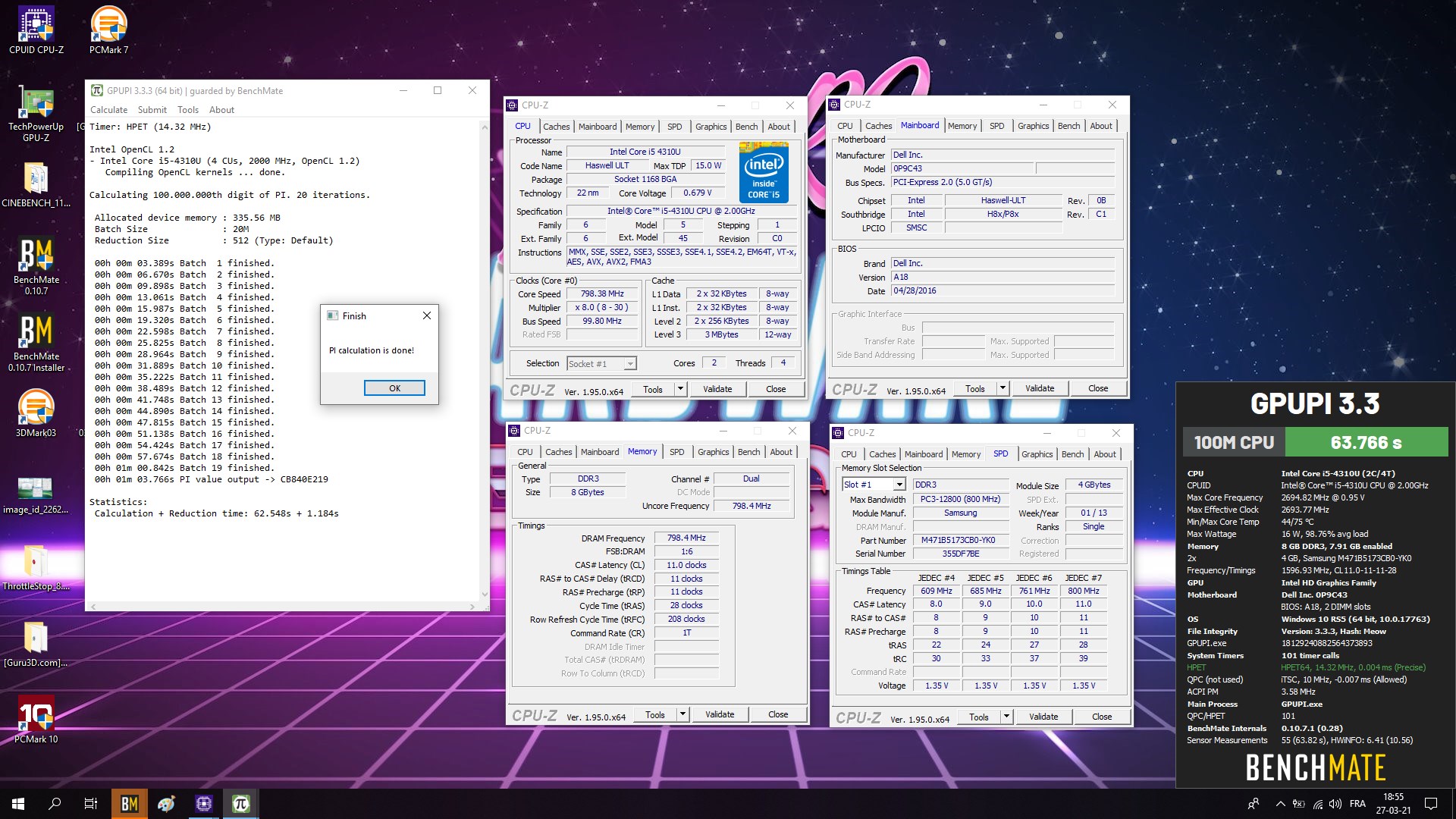Close the Finish dialog with X
Viewport: 1456px width, 819px height.
tap(426, 316)
